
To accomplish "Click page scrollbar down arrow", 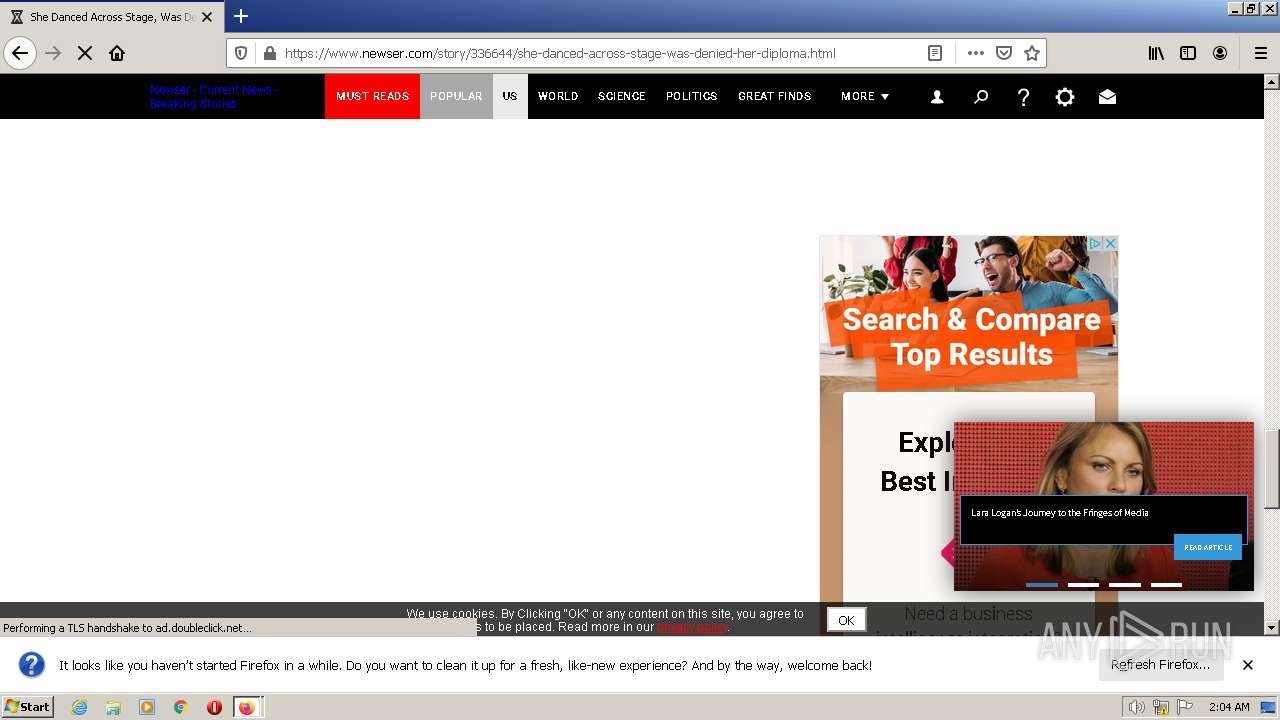I will coord(1272,628).
